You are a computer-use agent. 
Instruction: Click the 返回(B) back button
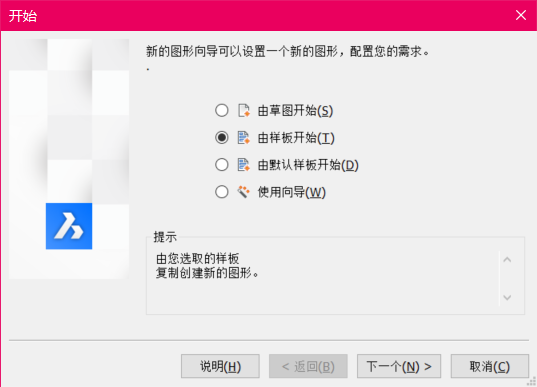click(x=308, y=366)
